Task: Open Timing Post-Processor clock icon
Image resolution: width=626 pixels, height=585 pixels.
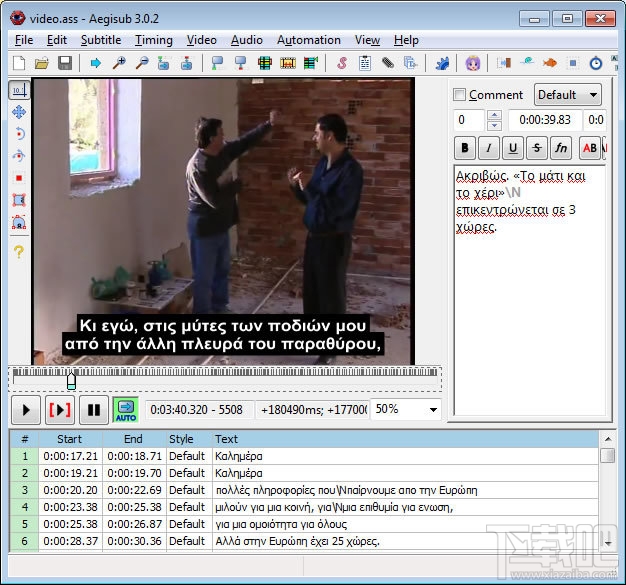Action: 596,63
